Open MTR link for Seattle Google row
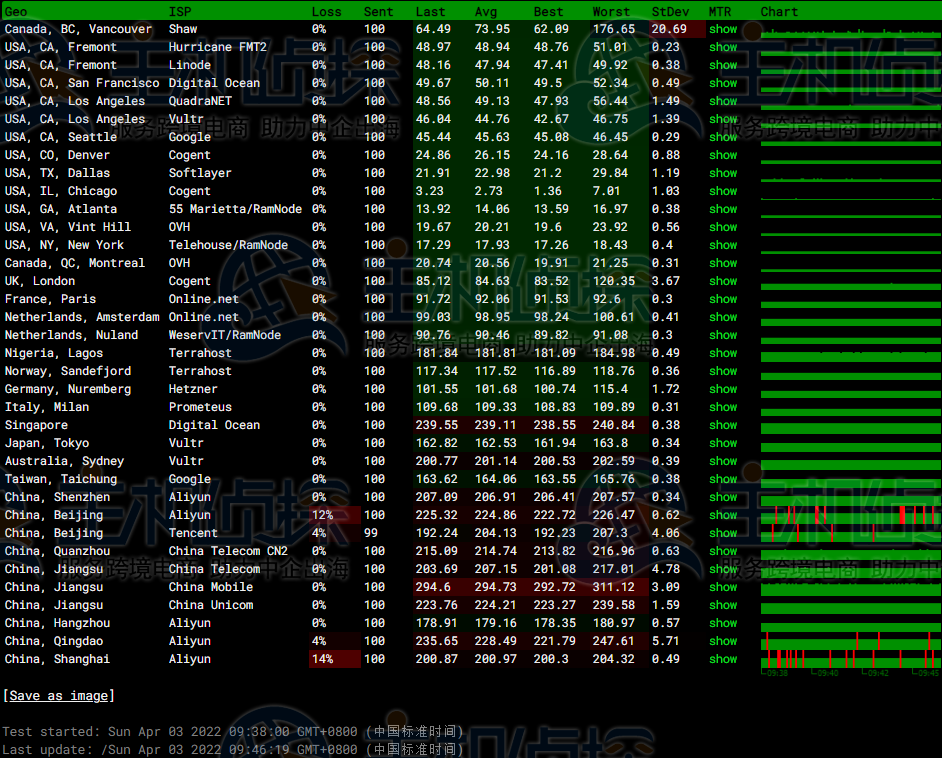Viewport: 942px width, 758px height. (722, 137)
